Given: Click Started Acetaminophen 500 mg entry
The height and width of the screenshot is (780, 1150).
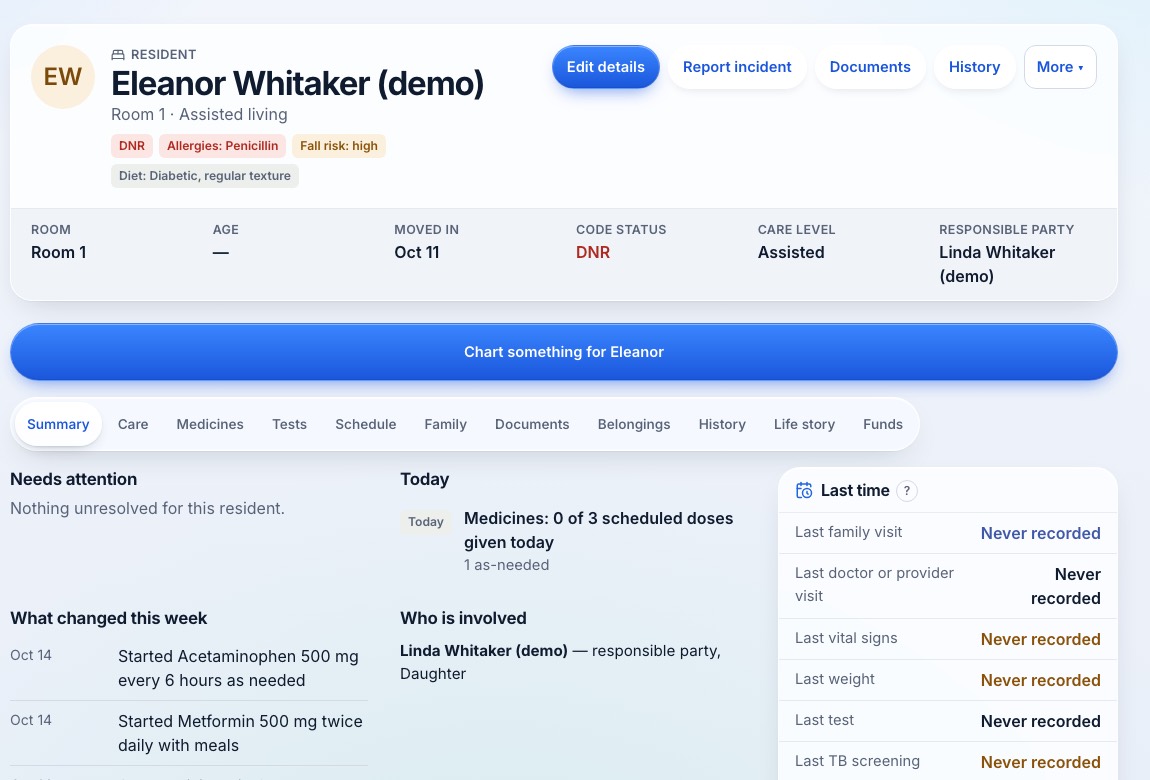Looking at the screenshot, I should point(238,668).
